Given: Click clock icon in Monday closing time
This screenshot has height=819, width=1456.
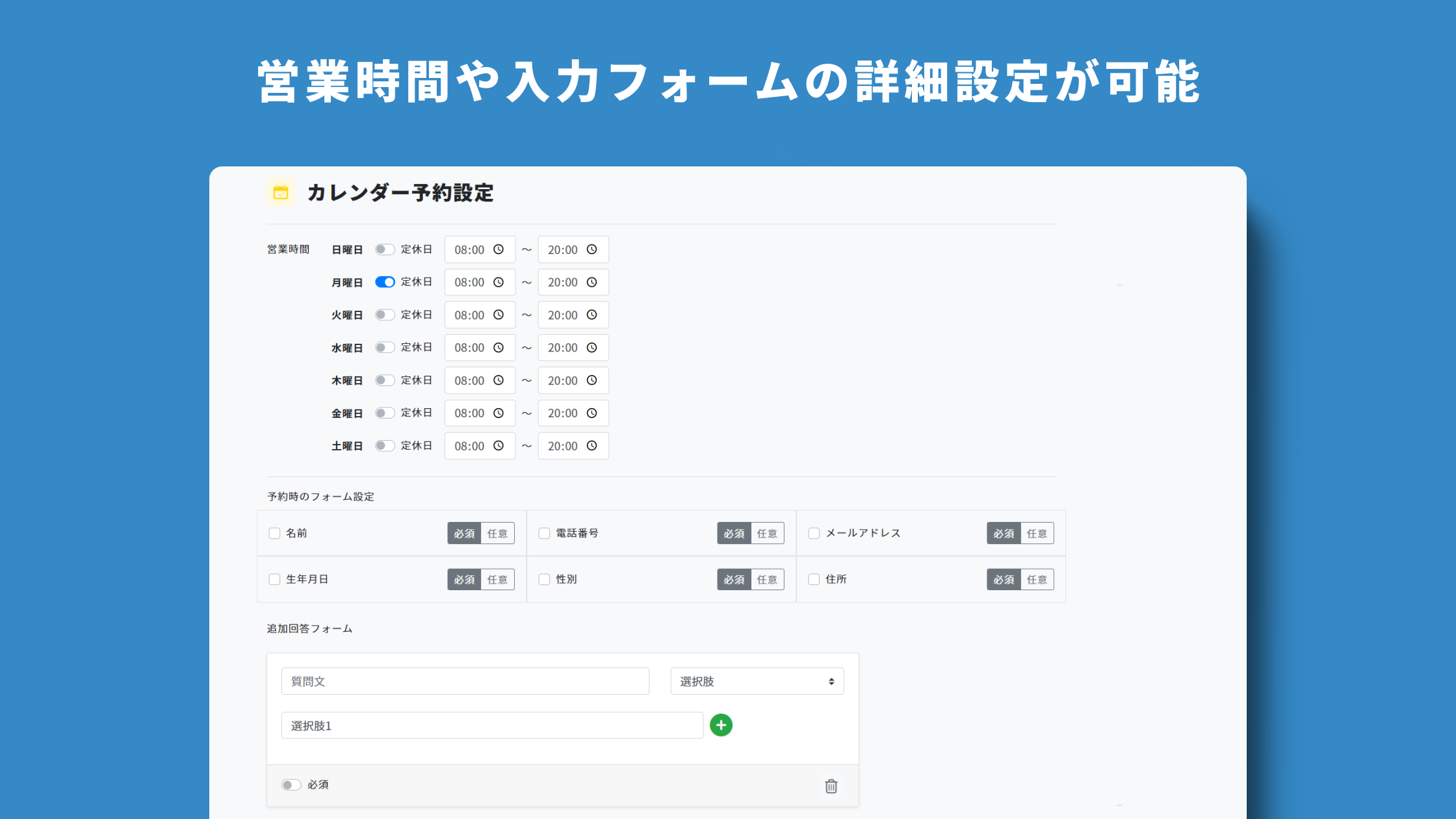Looking at the screenshot, I should pyautogui.click(x=591, y=282).
